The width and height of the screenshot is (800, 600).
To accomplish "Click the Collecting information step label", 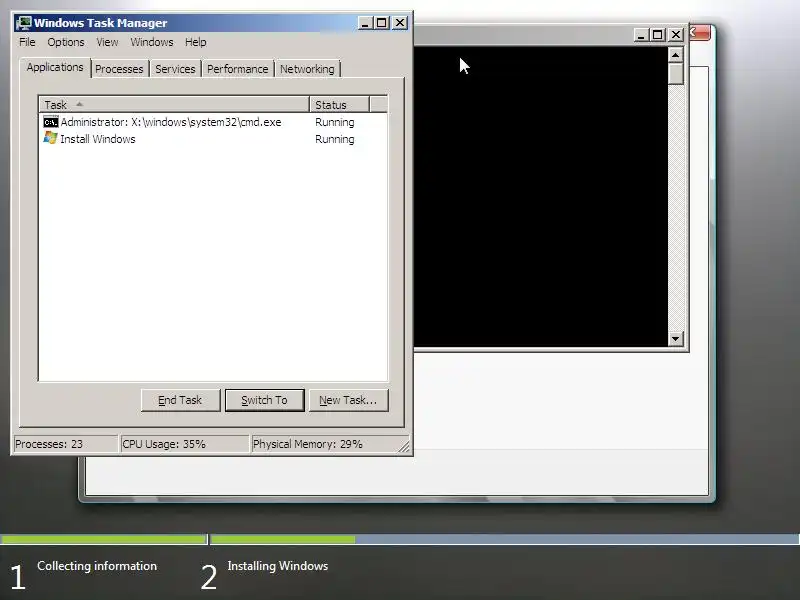I will point(97,566).
